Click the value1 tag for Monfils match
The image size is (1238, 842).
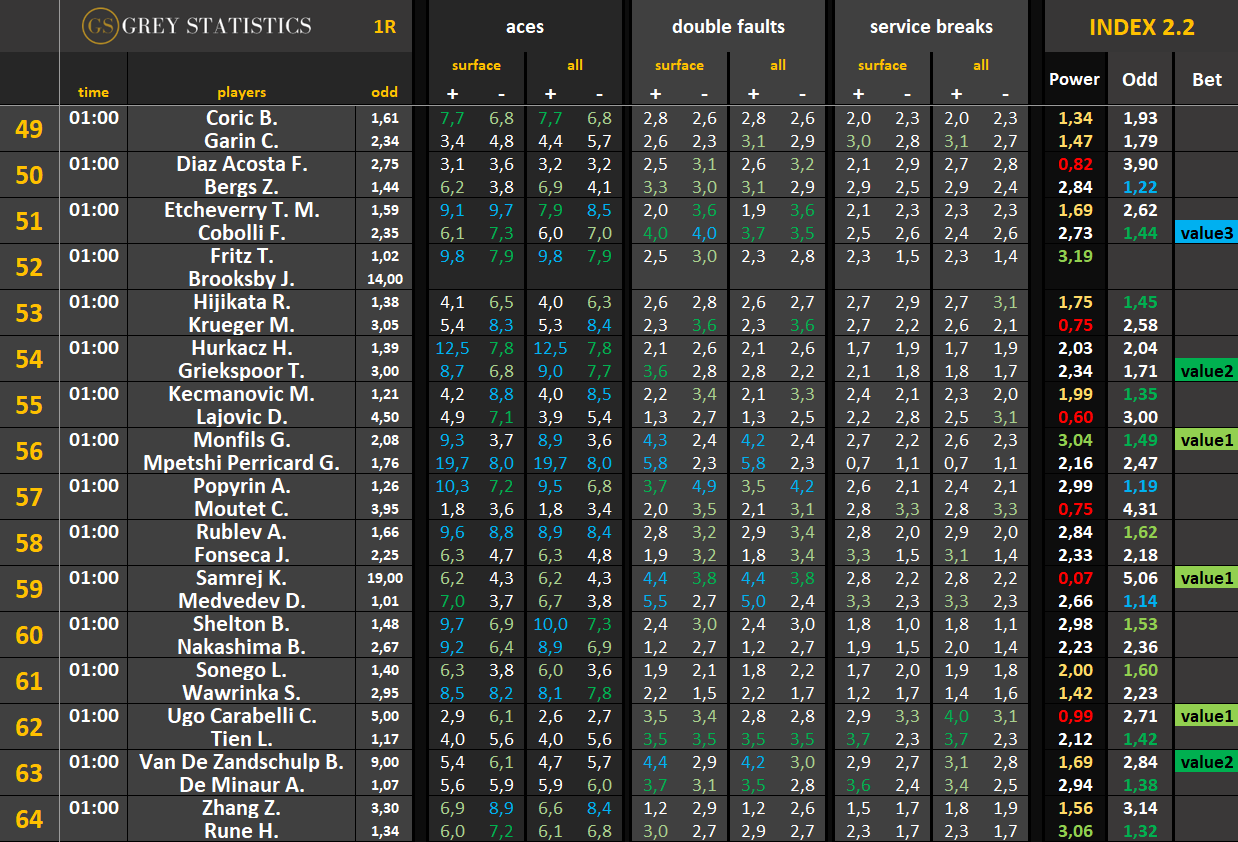1206,440
